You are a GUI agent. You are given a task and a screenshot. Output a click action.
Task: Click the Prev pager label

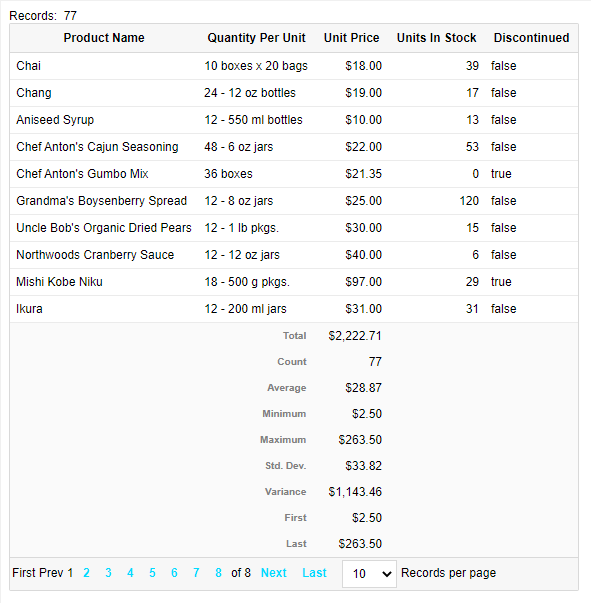[x=50, y=573]
